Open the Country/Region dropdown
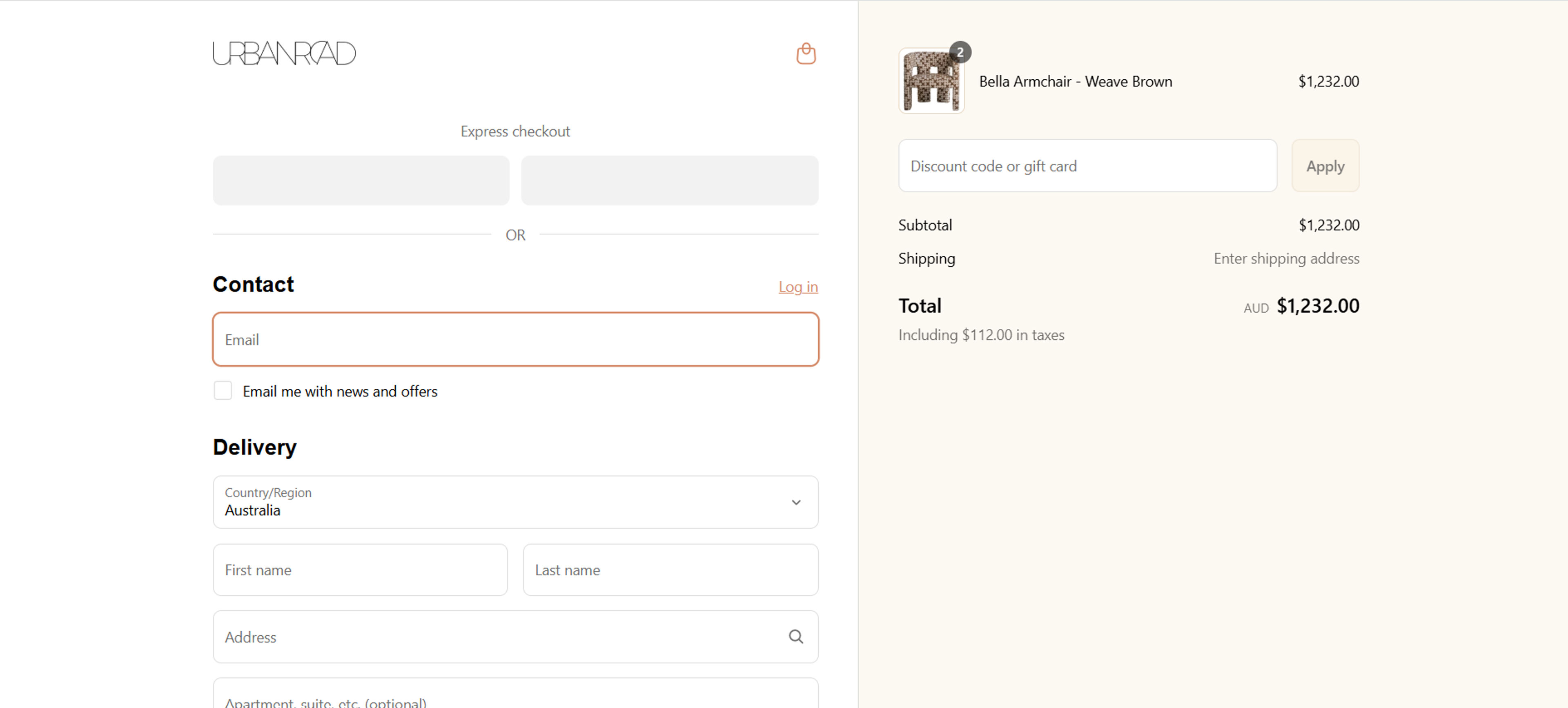 516,502
